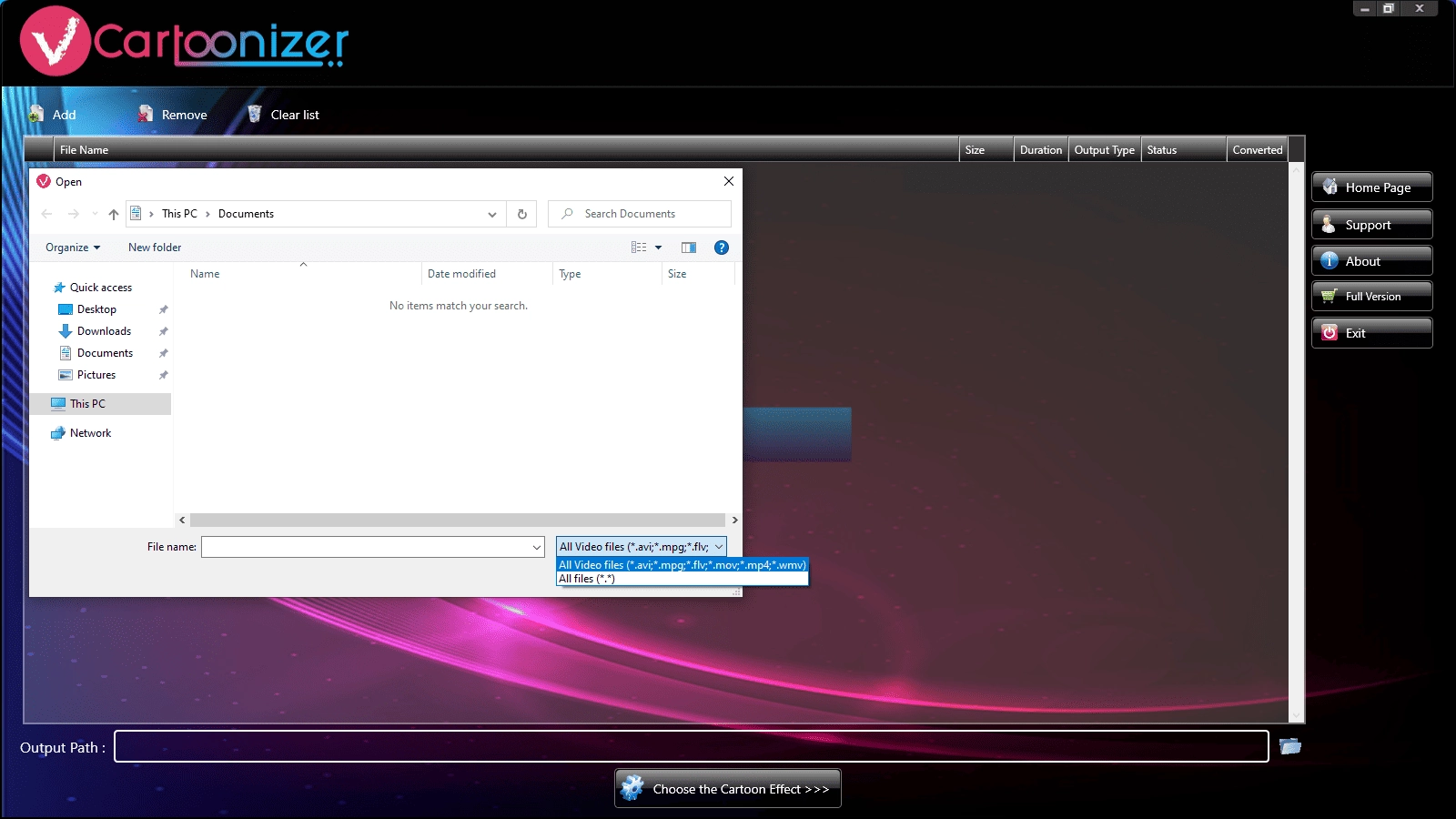Viewport: 1456px width, 819px height.
Task: Click the Full Version cart button
Action: 1371,297
